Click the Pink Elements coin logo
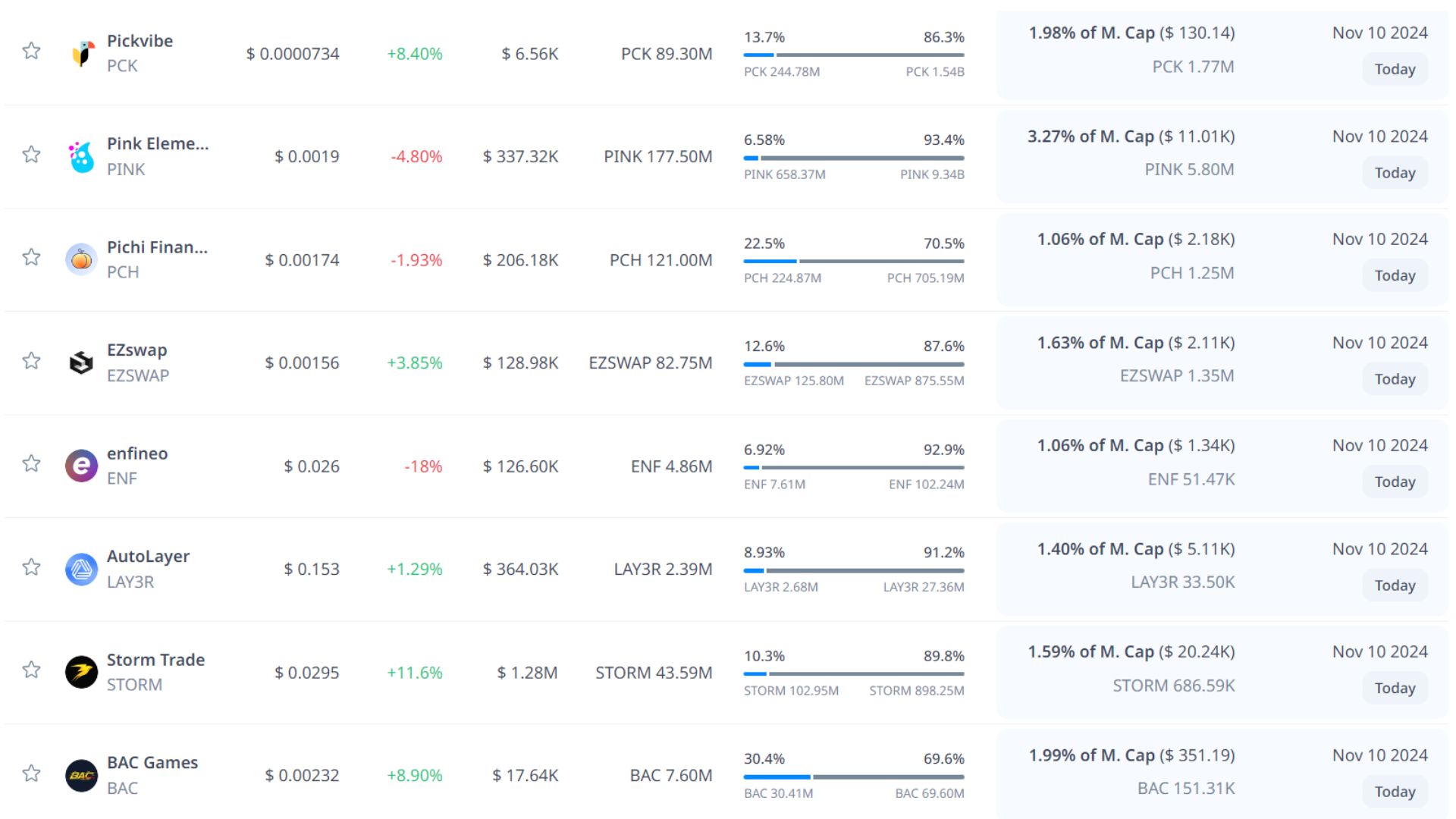This screenshot has width=1456, height=819. [82, 156]
